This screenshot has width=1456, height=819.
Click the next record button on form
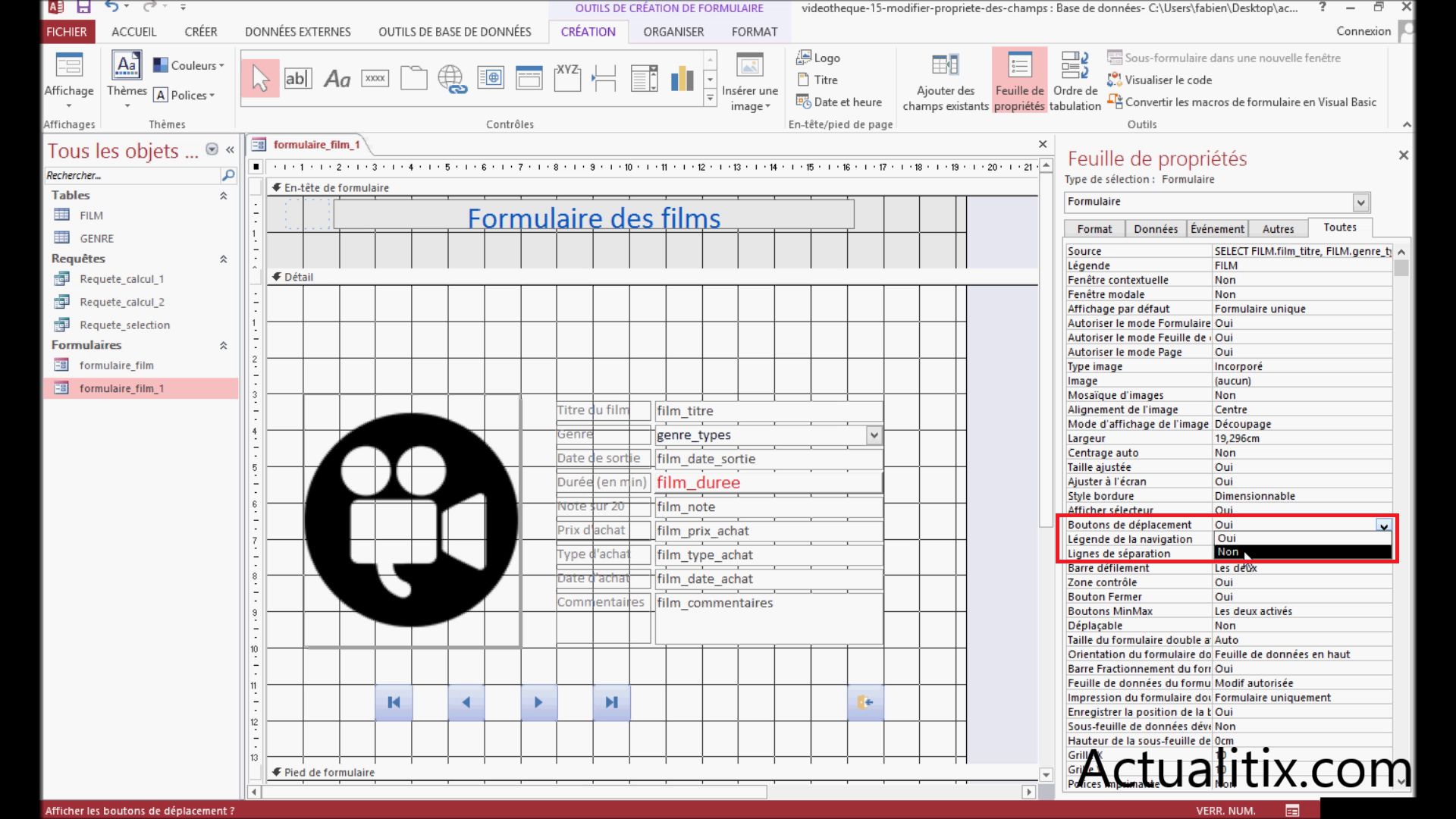pos(538,702)
